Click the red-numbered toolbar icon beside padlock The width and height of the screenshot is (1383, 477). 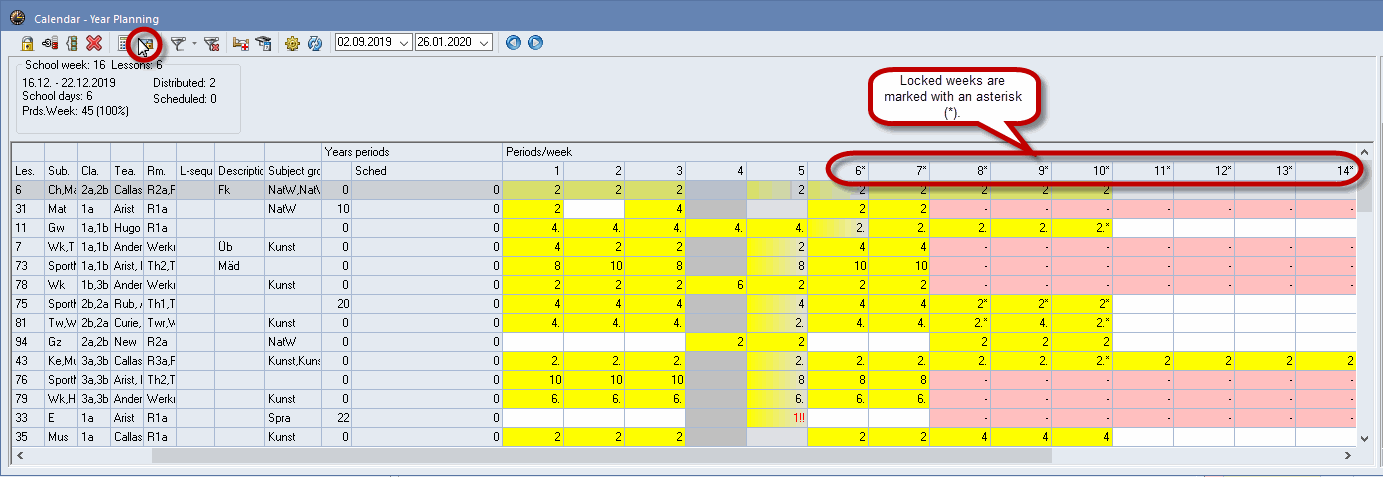pos(49,43)
